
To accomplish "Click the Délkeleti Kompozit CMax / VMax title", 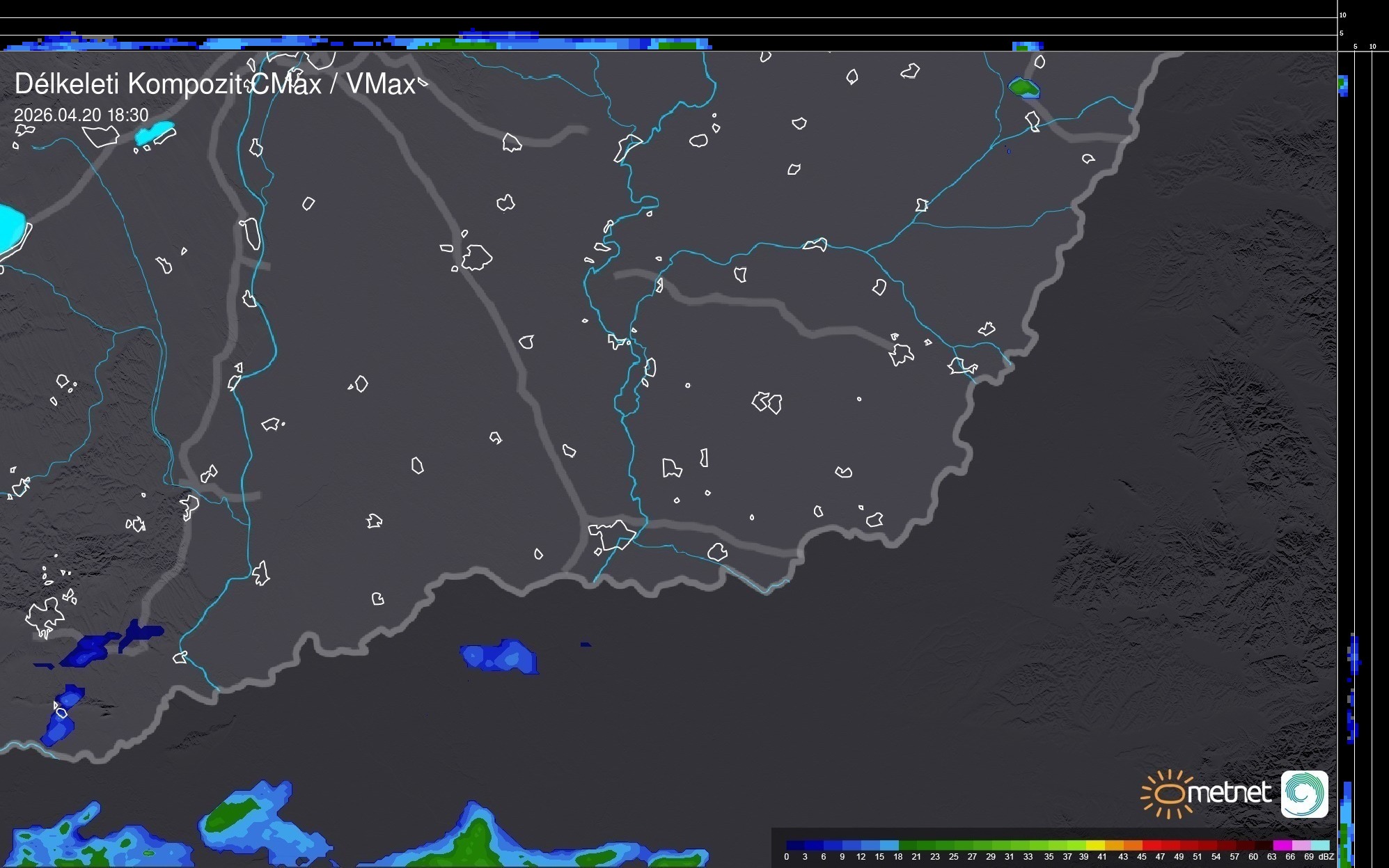I will [x=214, y=84].
